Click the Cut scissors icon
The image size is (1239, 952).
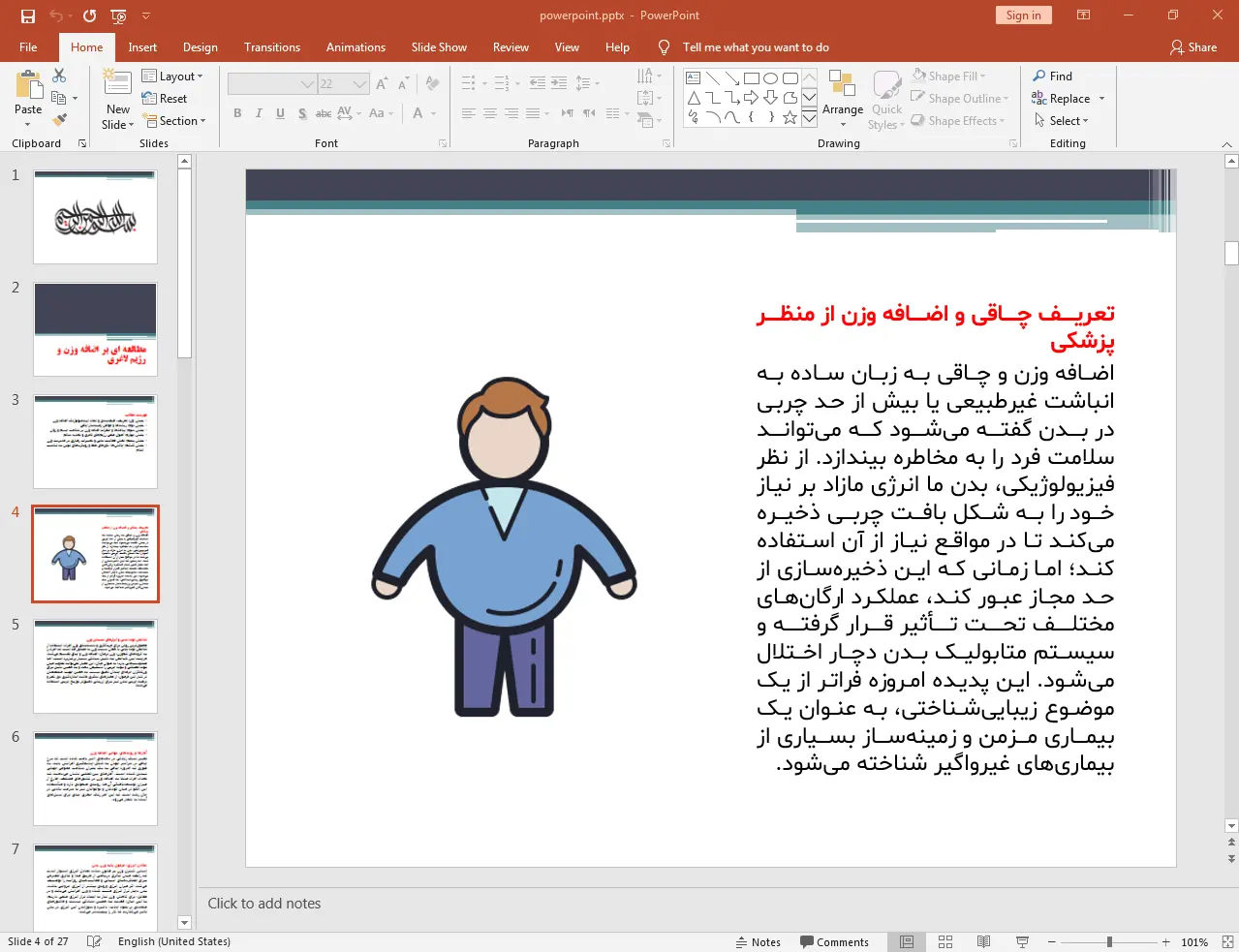pos(59,76)
